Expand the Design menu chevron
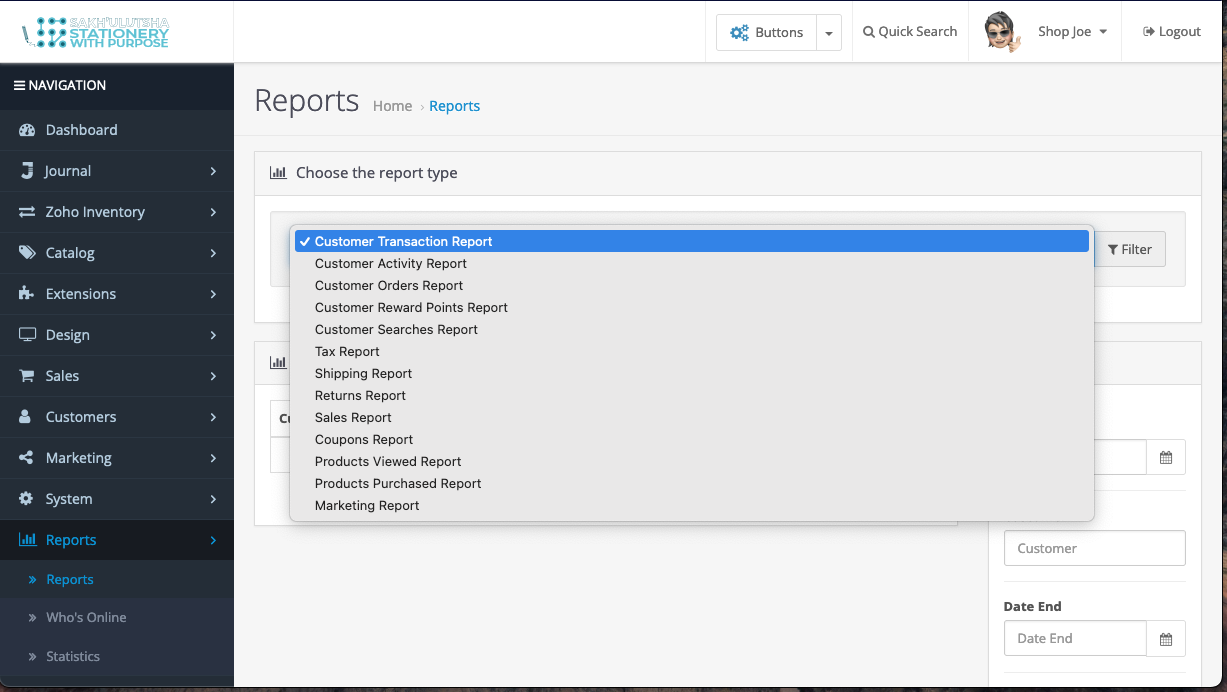Image resolution: width=1227 pixels, height=692 pixels. [213, 335]
